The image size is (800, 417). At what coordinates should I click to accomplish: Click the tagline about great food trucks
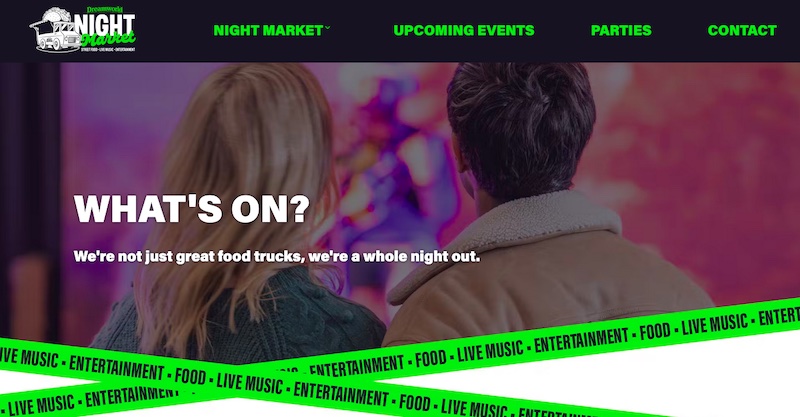coord(277,256)
